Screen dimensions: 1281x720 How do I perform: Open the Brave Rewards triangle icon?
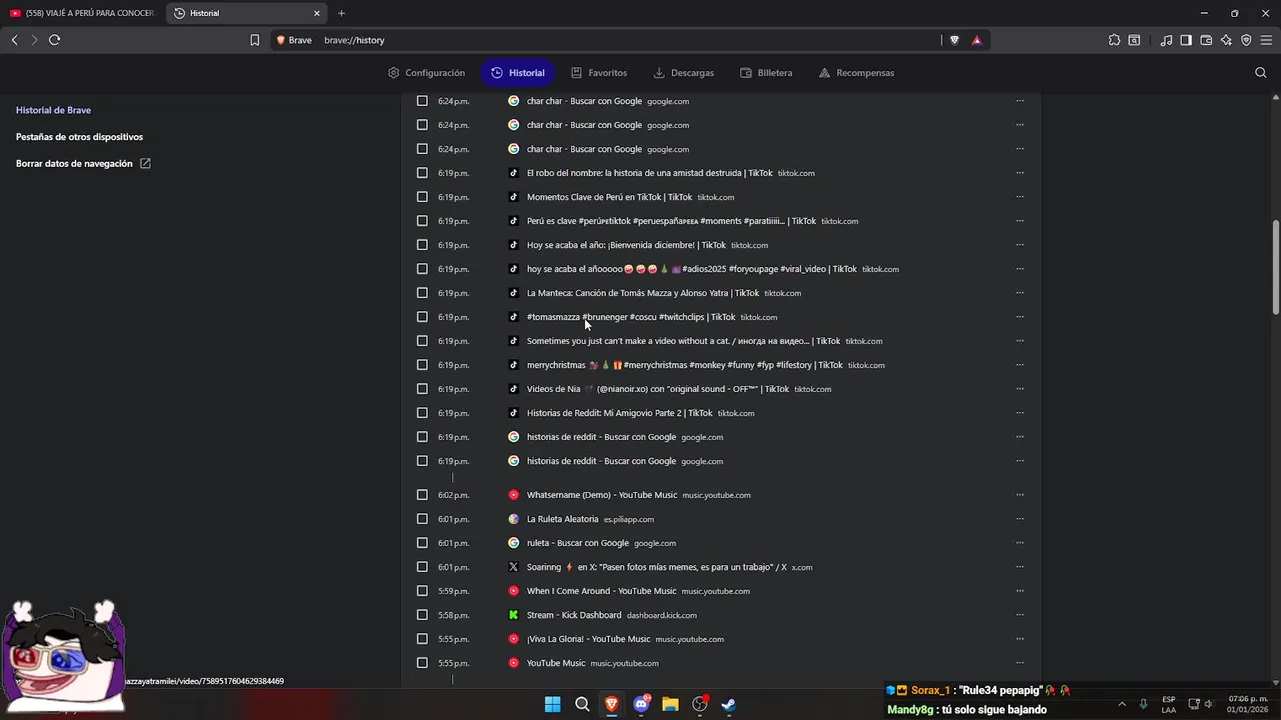click(x=977, y=40)
